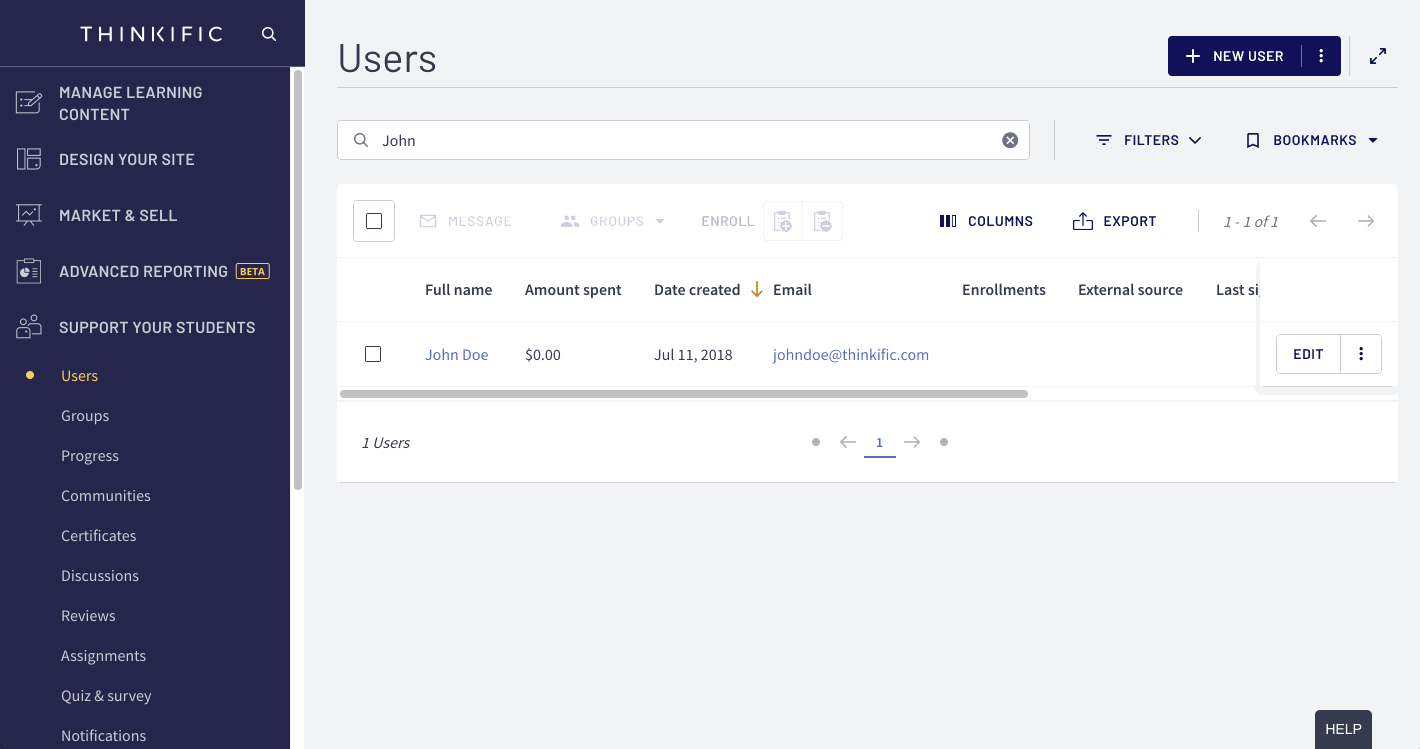
Task: Click the Date created sort arrow
Action: coord(757,289)
